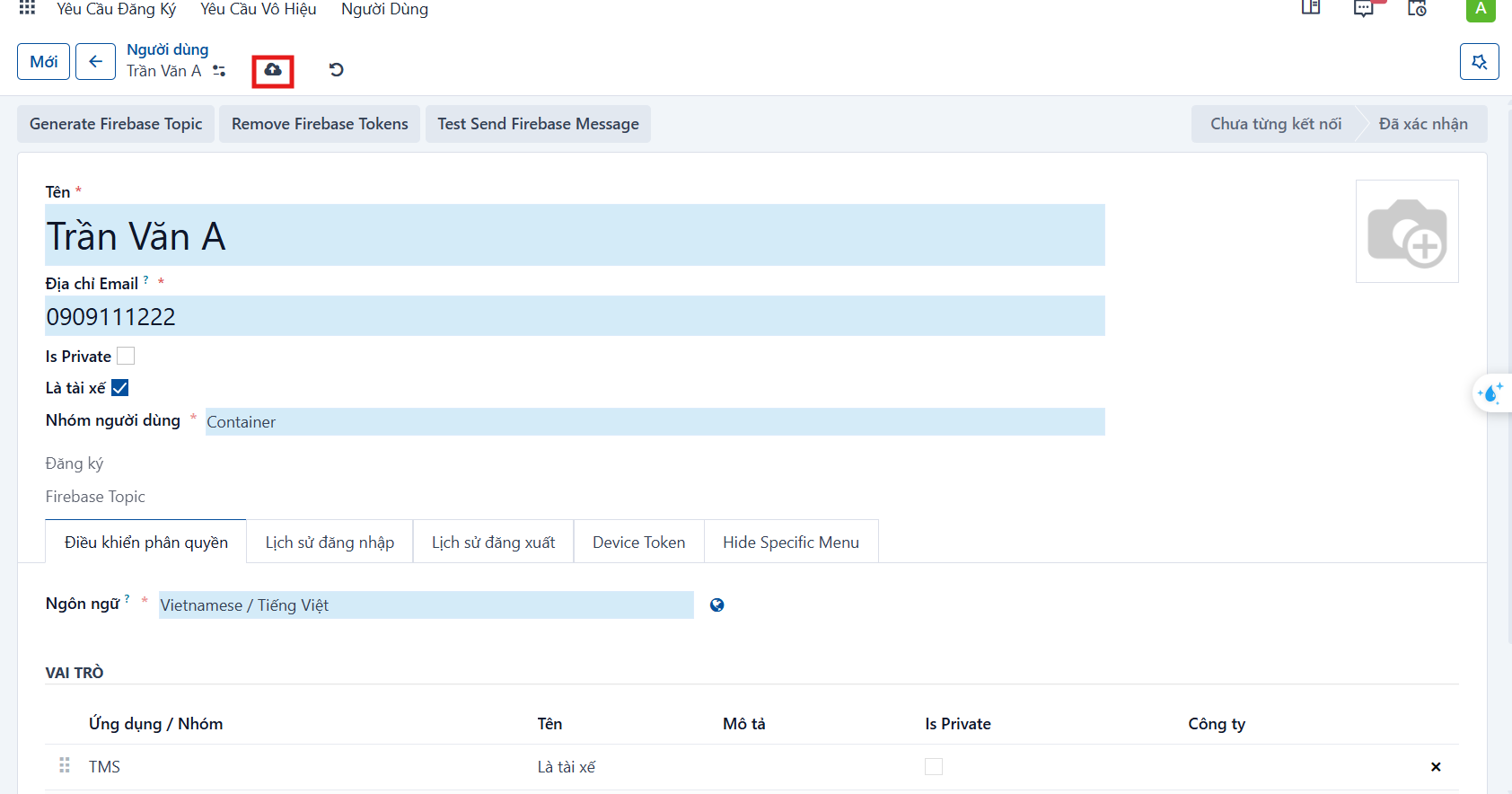Set status to Đã xác nhận
1512x794 pixels.
pos(1423,124)
